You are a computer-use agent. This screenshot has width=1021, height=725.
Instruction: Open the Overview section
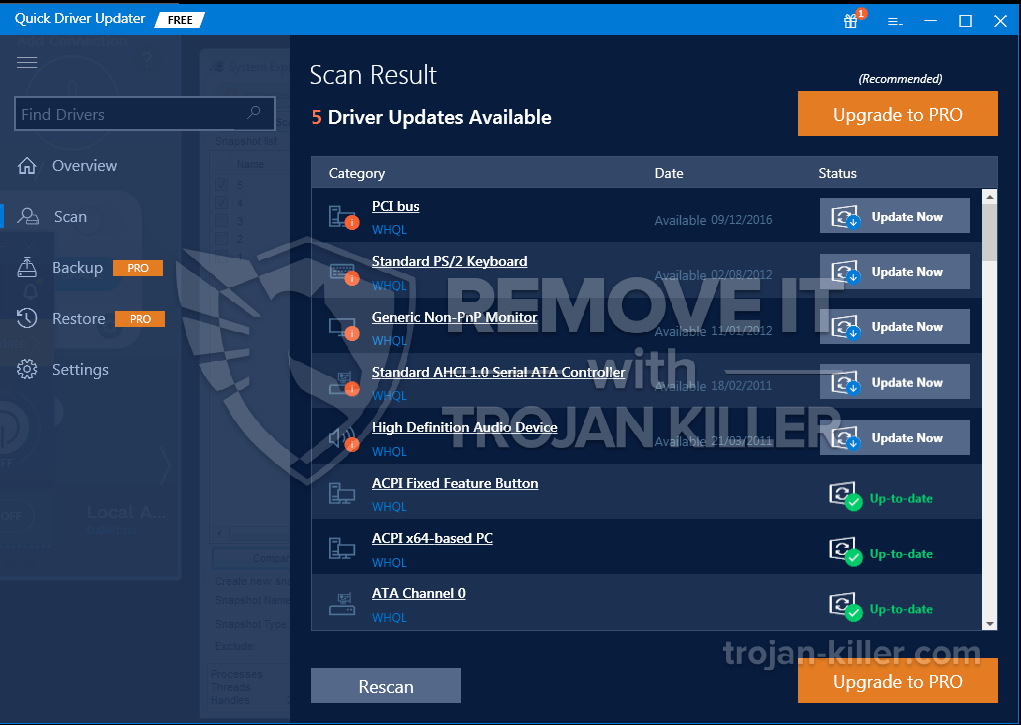tap(85, 165)
